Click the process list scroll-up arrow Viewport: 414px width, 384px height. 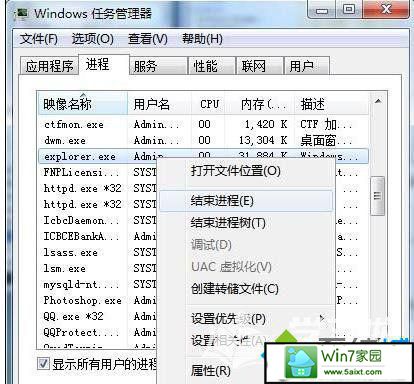click(x=378, y=101)
